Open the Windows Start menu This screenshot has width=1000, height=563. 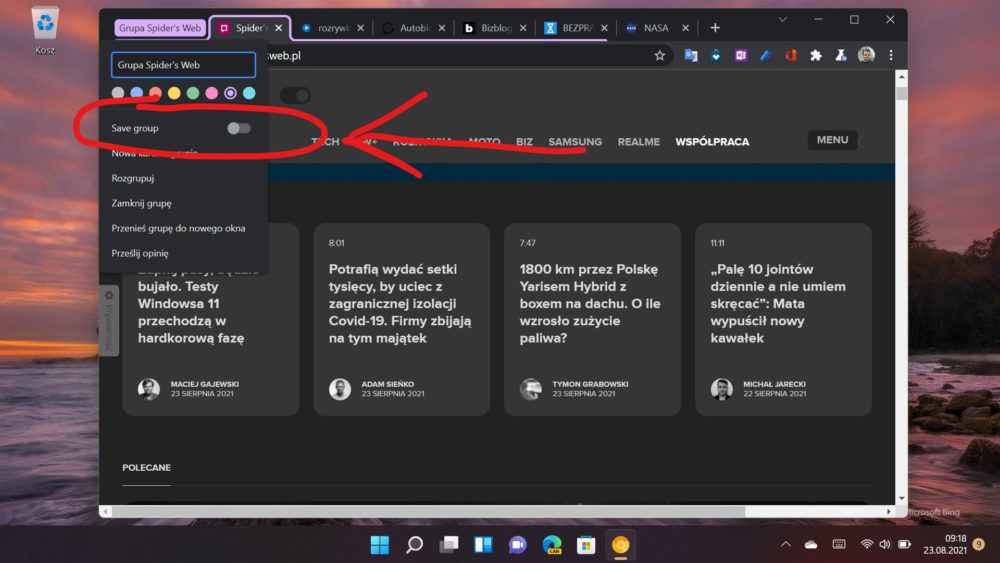coord(380,545)
